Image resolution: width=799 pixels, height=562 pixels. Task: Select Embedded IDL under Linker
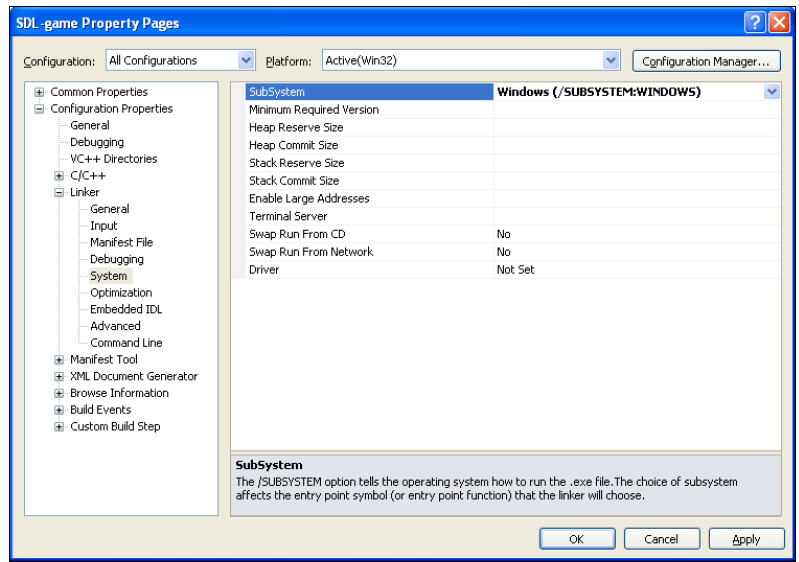click(126, 309)
